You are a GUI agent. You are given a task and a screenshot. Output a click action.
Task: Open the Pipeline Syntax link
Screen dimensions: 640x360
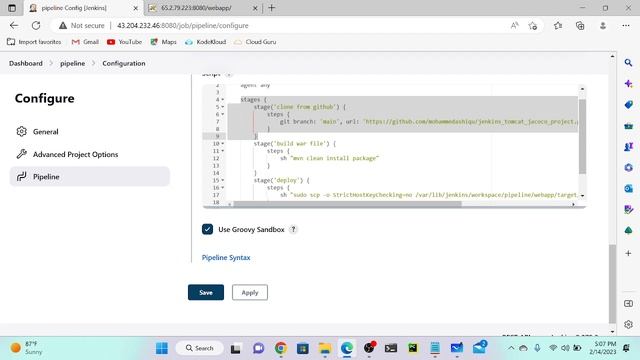(226, 258)
